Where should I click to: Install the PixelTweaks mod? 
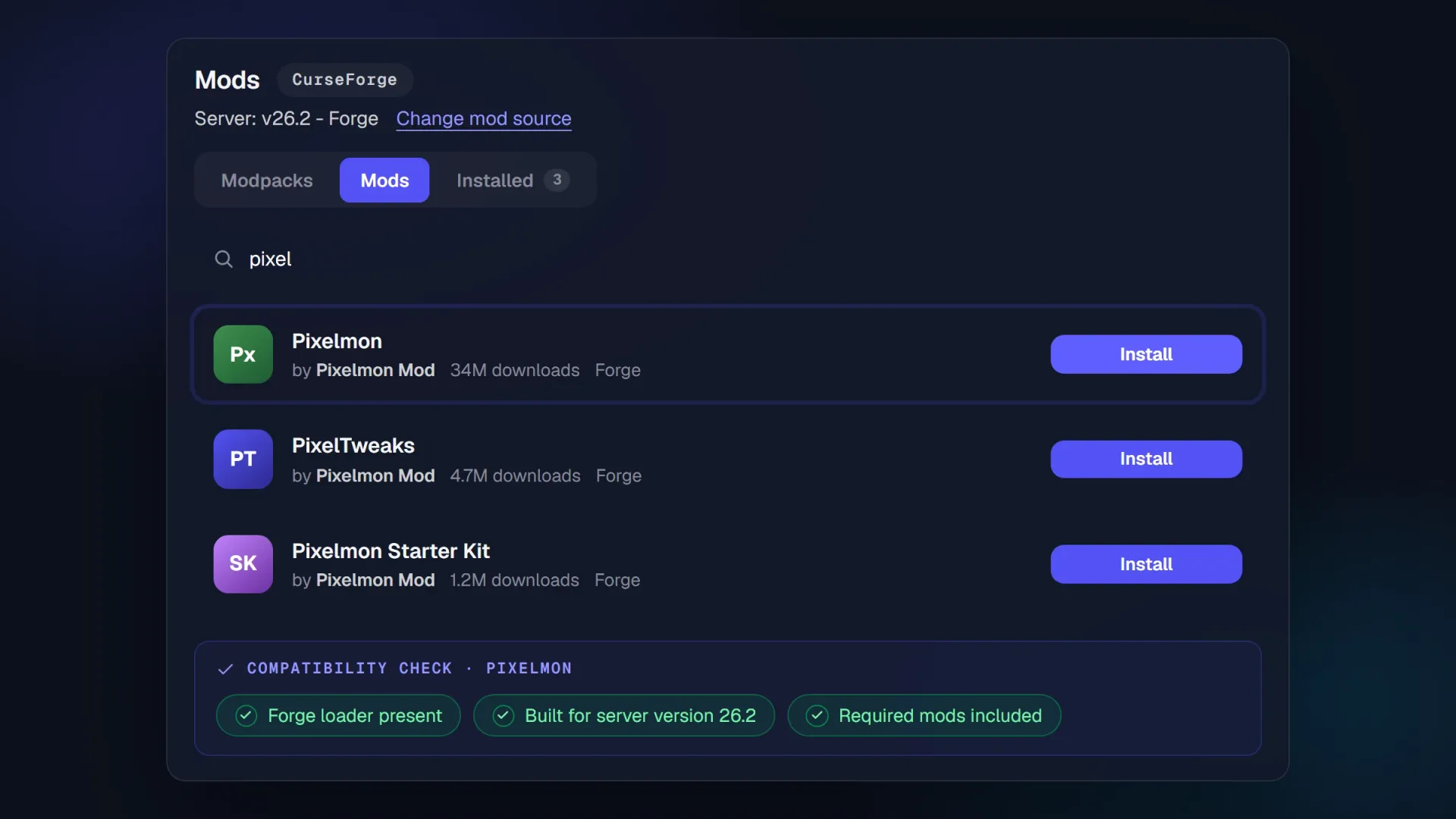1146,459
